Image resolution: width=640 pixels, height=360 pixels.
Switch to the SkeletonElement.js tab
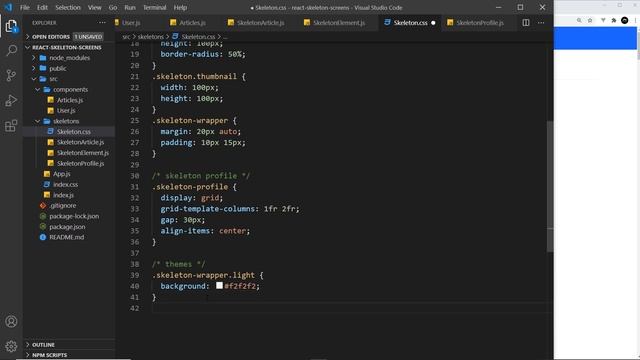(x=339, y=23)
